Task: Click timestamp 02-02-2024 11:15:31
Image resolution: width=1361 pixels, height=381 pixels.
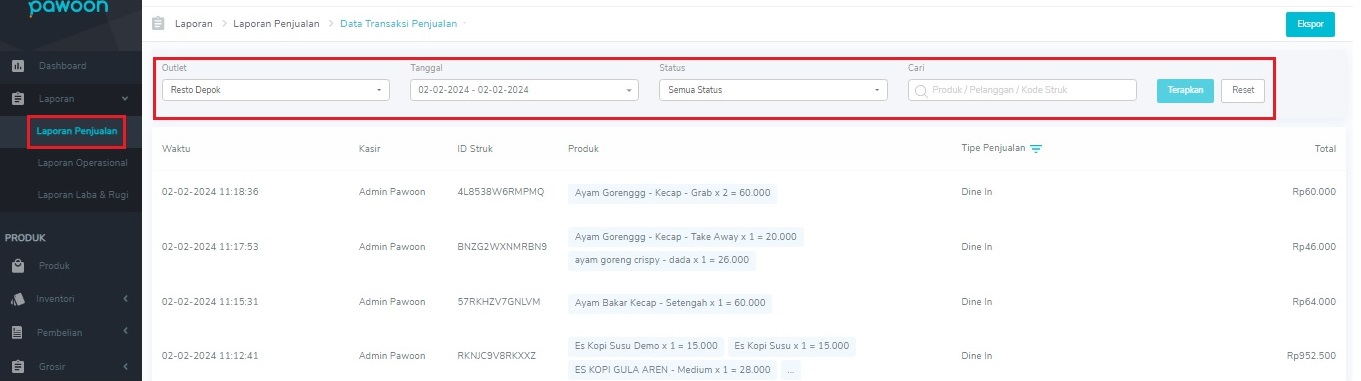Action: (x=210, y=302)
